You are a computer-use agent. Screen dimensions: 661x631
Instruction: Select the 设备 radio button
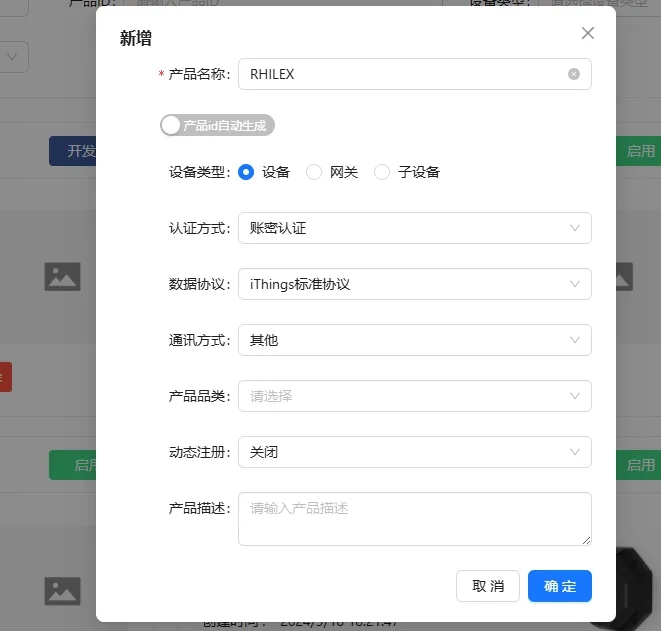[247, 172]
